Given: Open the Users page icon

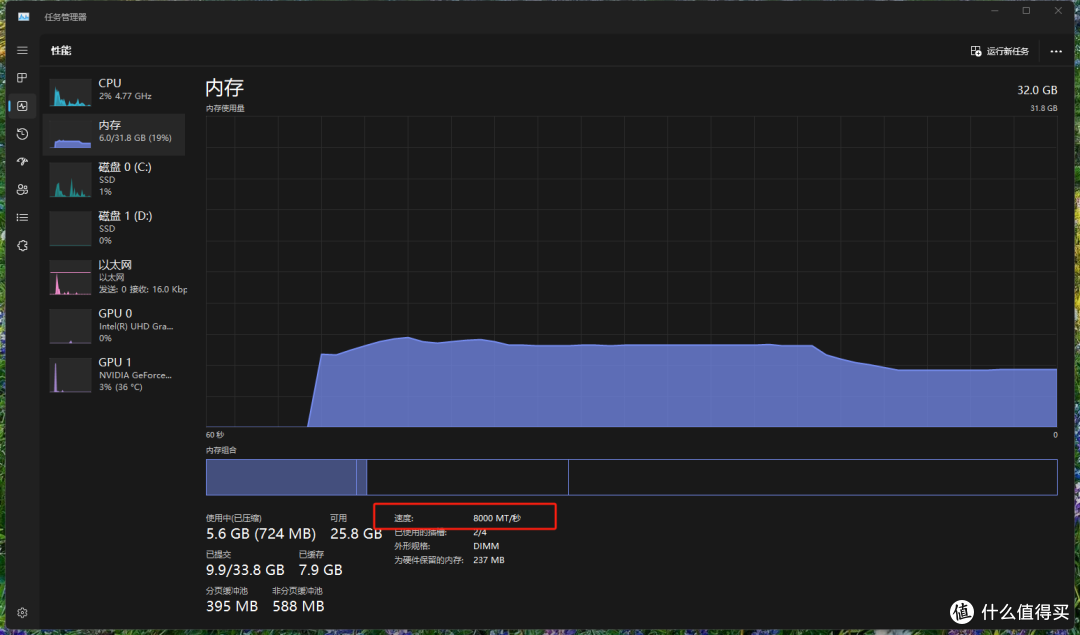Looking at the screenshot, I should [x=22, y=189].
